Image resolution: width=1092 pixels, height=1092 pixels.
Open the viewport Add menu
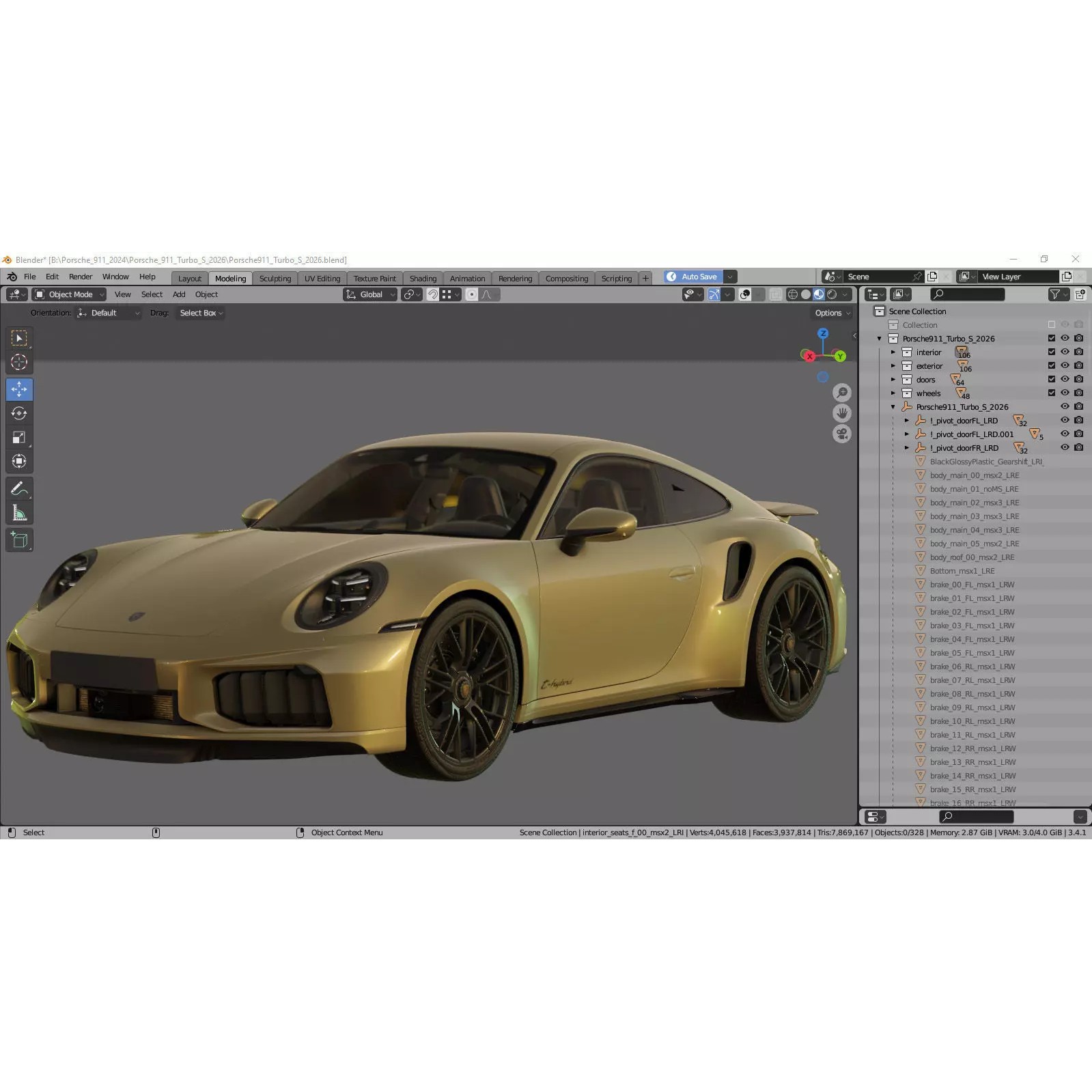point(179,294)
